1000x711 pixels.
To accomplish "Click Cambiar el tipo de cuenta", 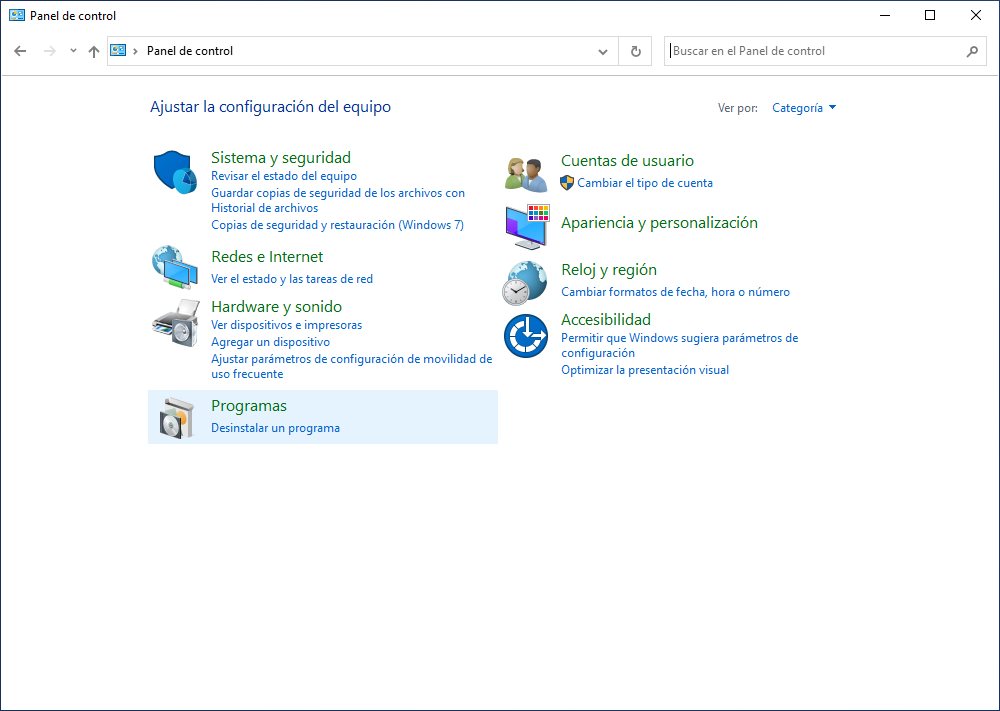I will (x=645, y=183).
